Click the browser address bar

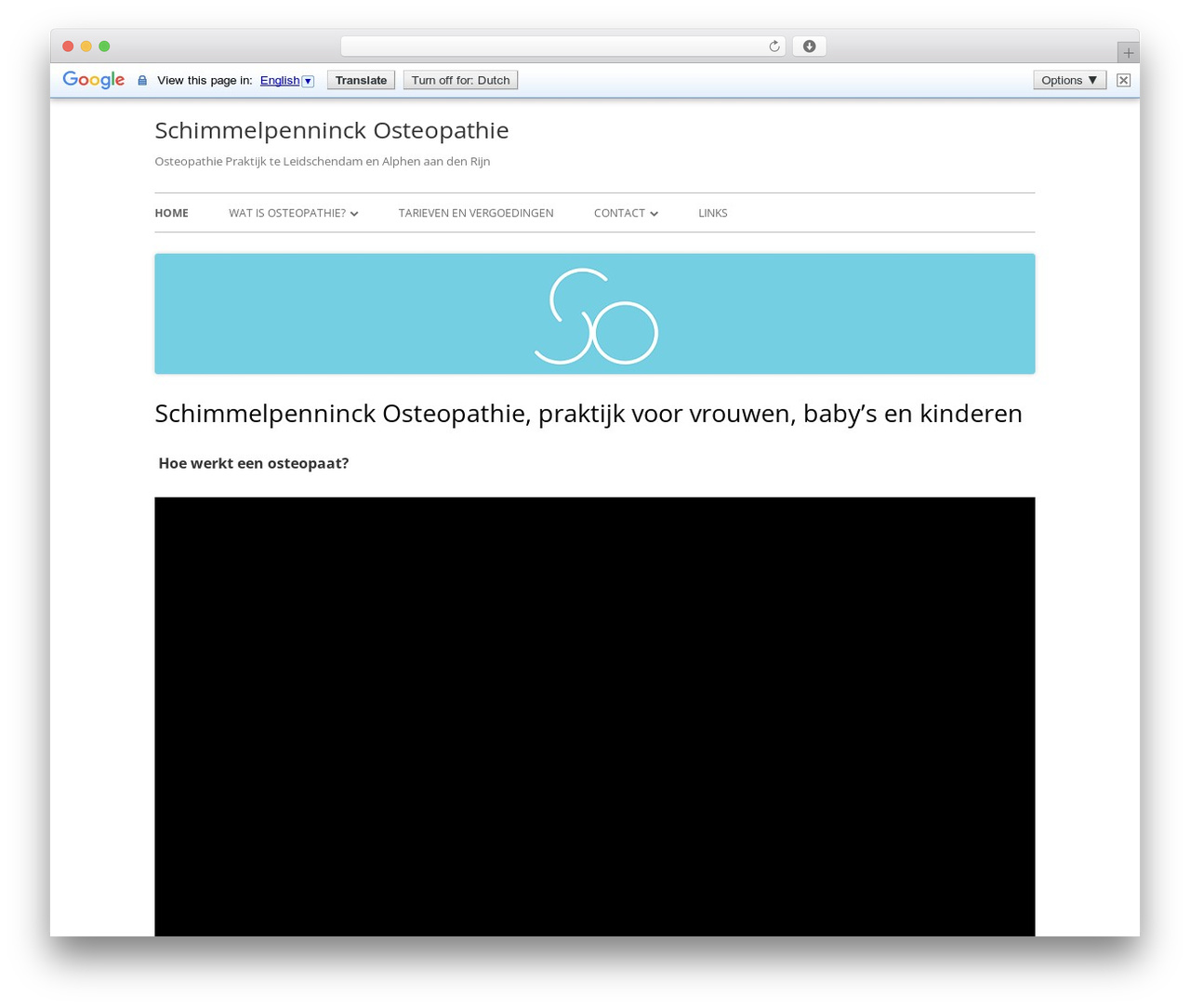pos(562,46)
